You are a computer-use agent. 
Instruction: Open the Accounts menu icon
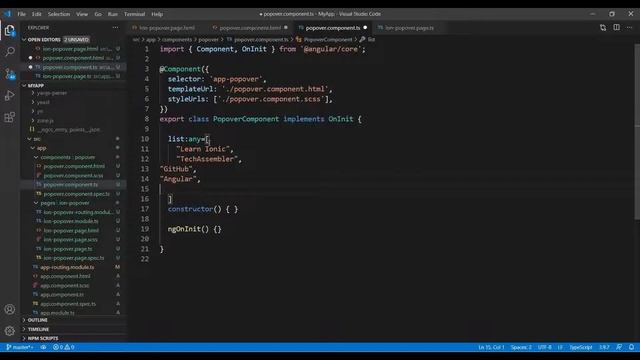pyautogui.click(x=10, y=309)
